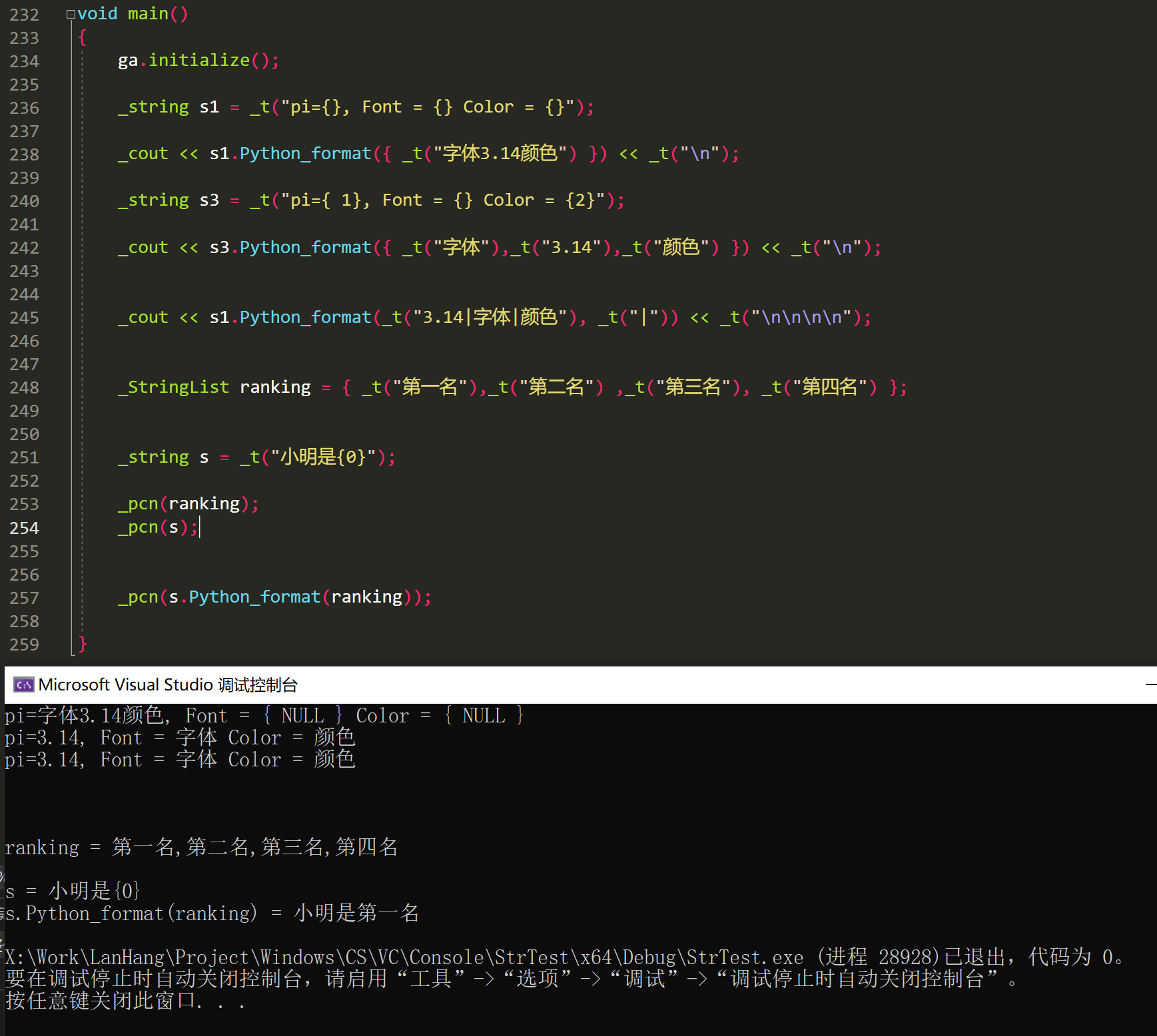Click the debug console title bar text

coord(168,684)
